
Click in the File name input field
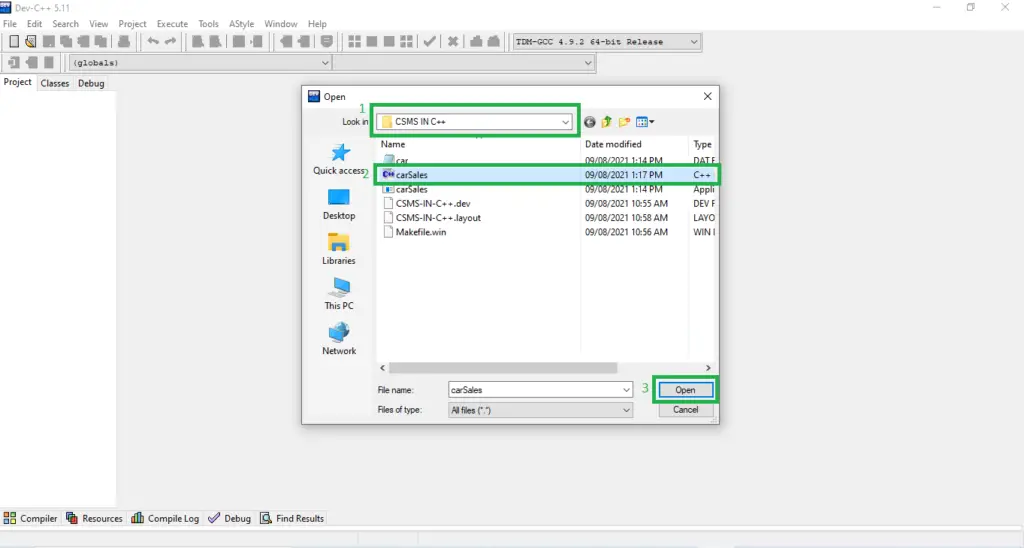[534, 390]
